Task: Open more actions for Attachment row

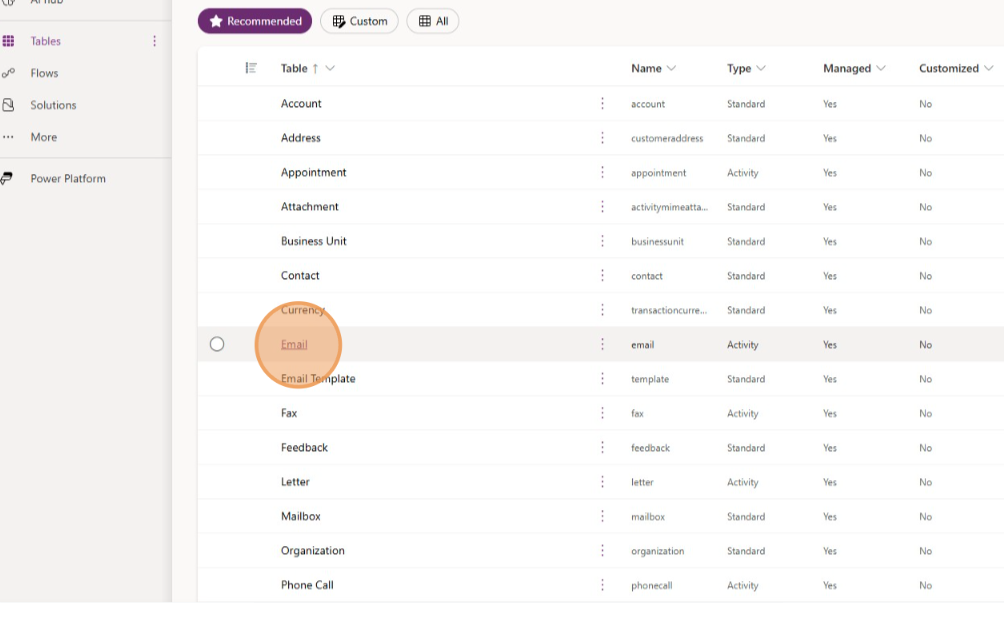Action: pyautogui.click(x=602, y=207)
